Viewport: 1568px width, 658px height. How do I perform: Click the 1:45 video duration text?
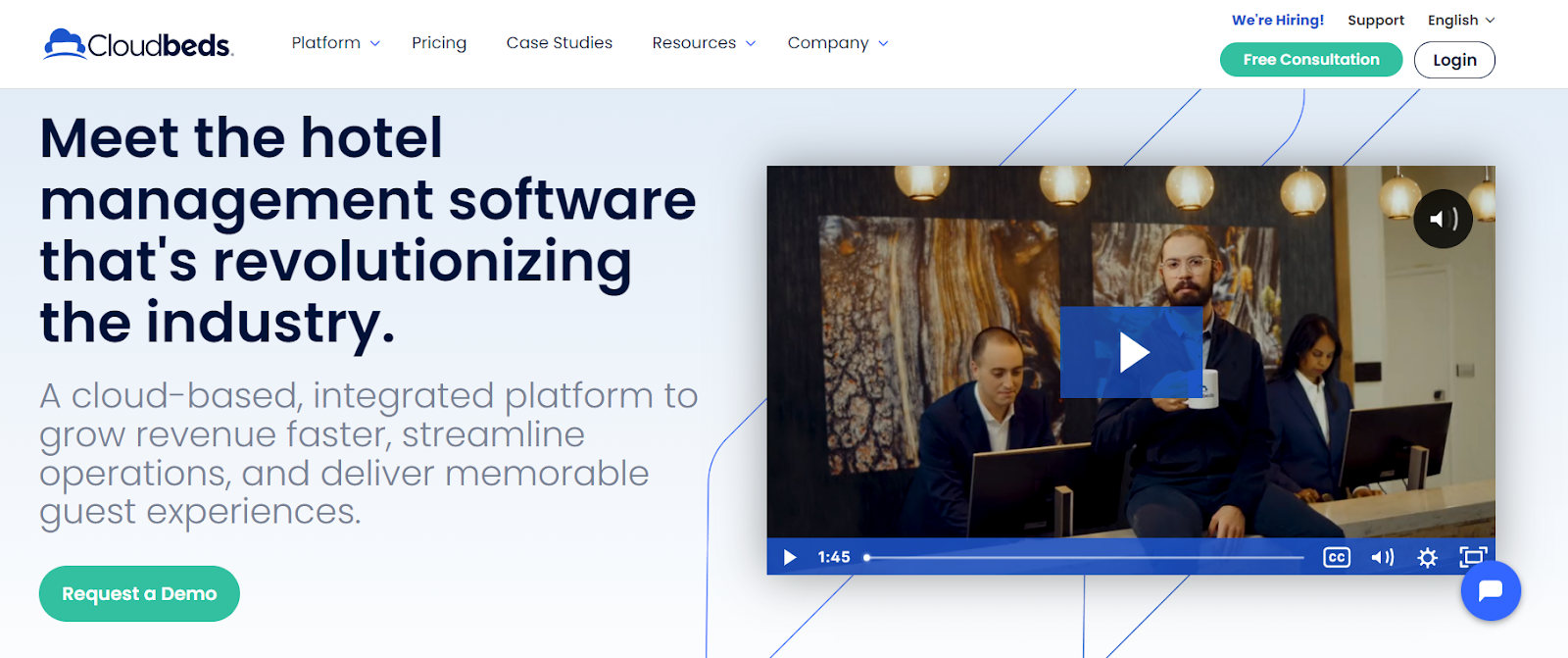[x=834, y=557]
